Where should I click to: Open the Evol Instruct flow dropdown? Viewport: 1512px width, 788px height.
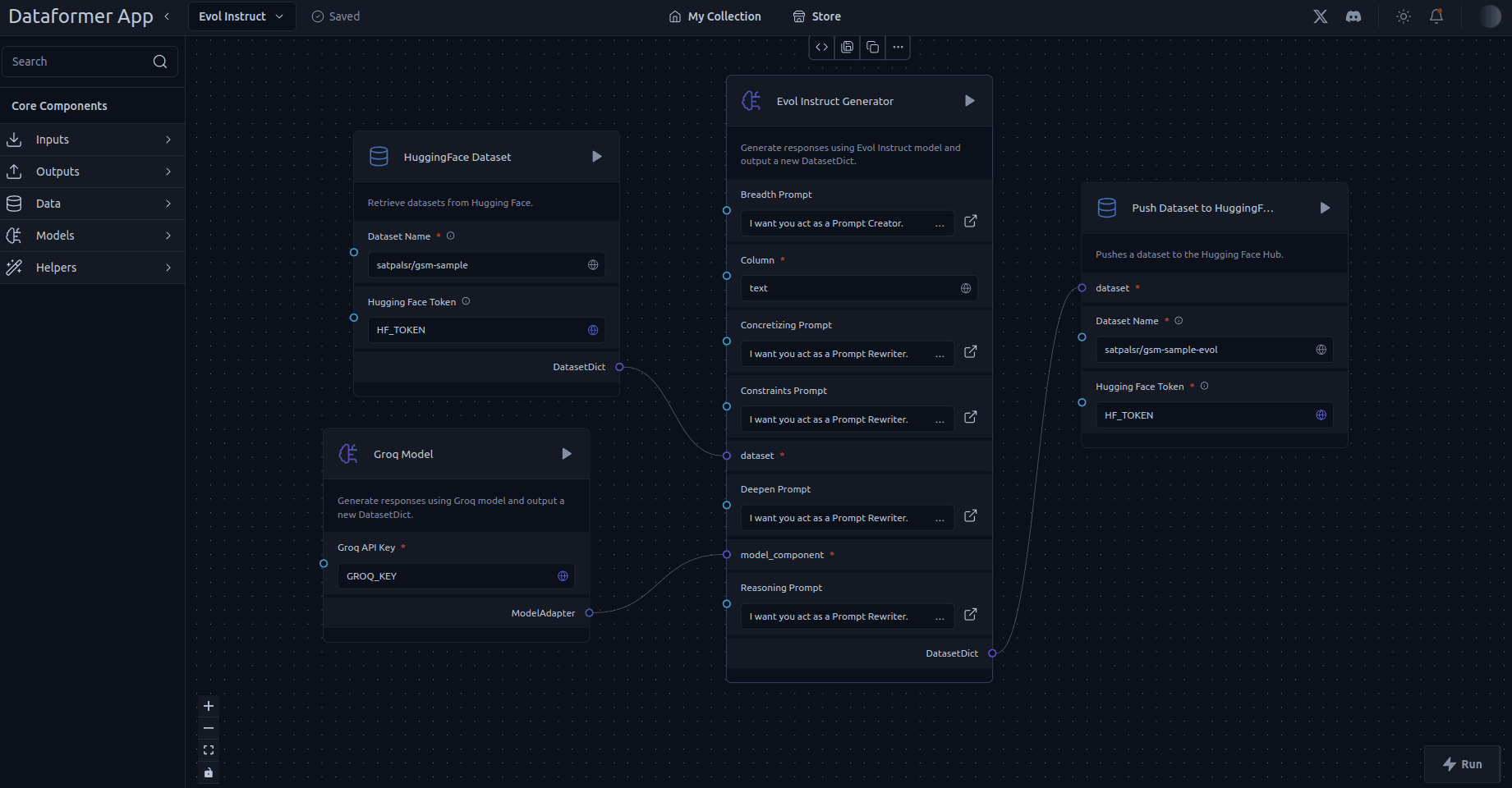pos(242,16)
